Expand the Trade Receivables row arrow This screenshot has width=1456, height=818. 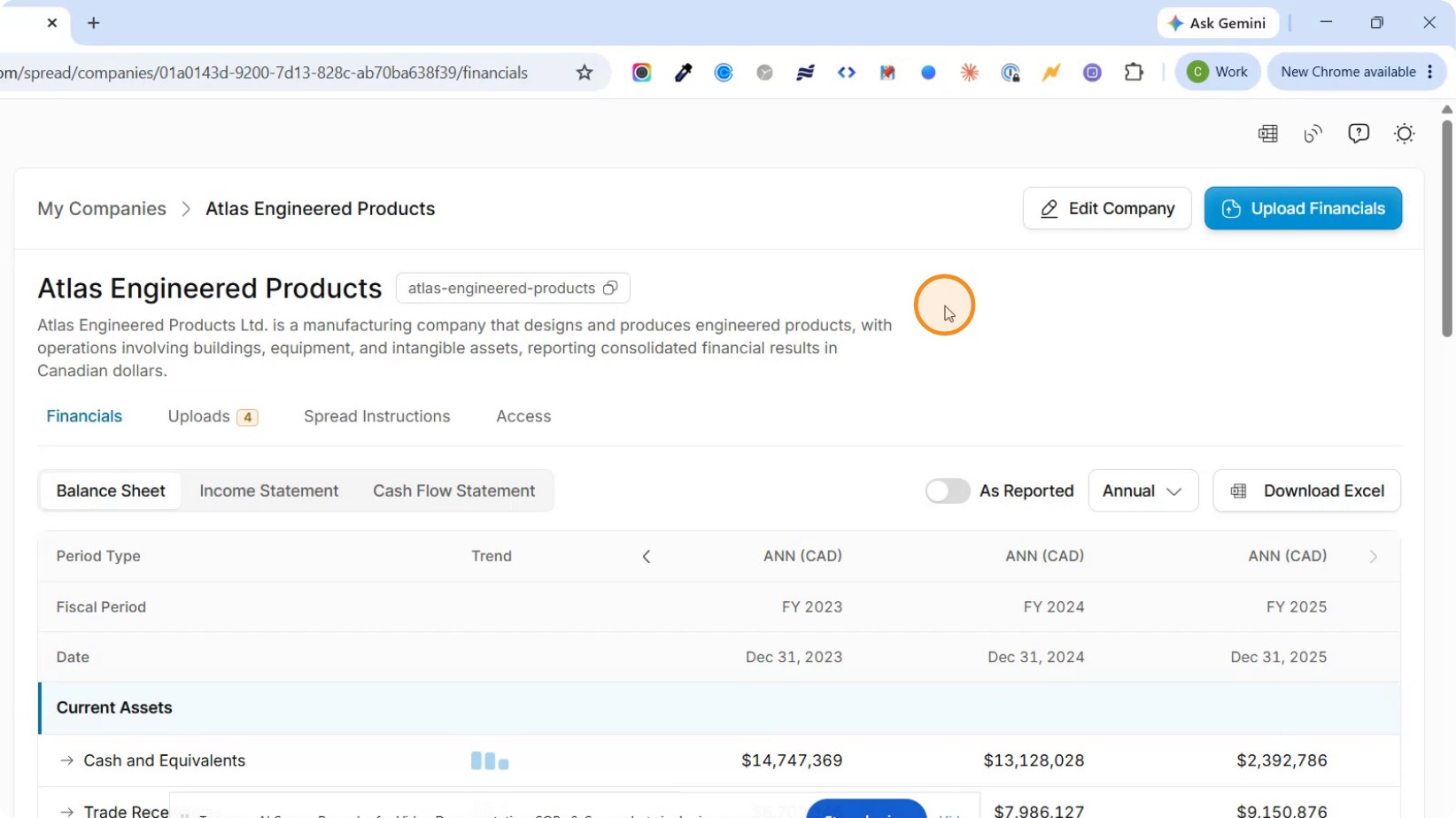click(x=66, y=811)
